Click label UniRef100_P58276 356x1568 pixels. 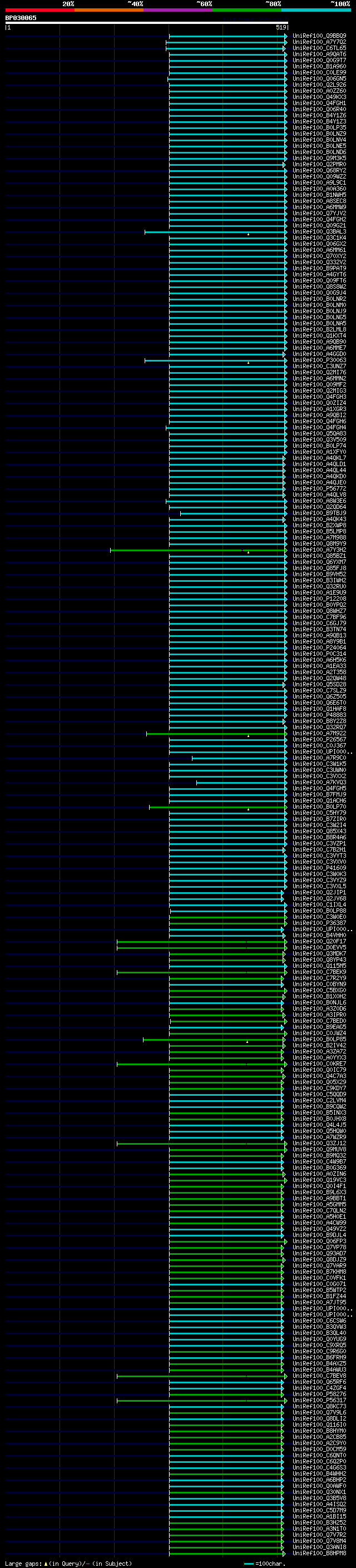[x=319, y=1394]
